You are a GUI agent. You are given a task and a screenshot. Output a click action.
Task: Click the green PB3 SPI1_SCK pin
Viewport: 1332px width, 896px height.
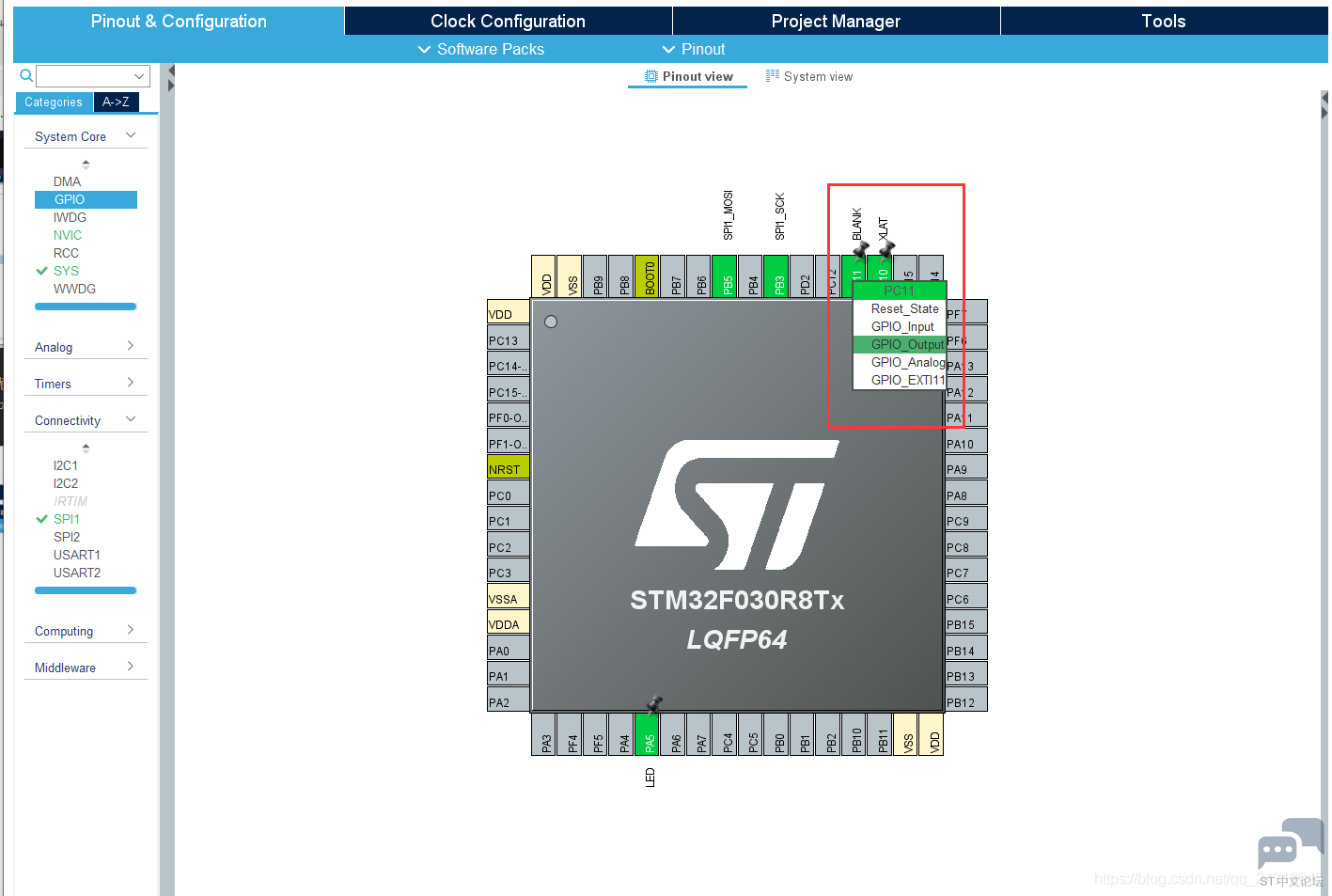tap(777, 276)
